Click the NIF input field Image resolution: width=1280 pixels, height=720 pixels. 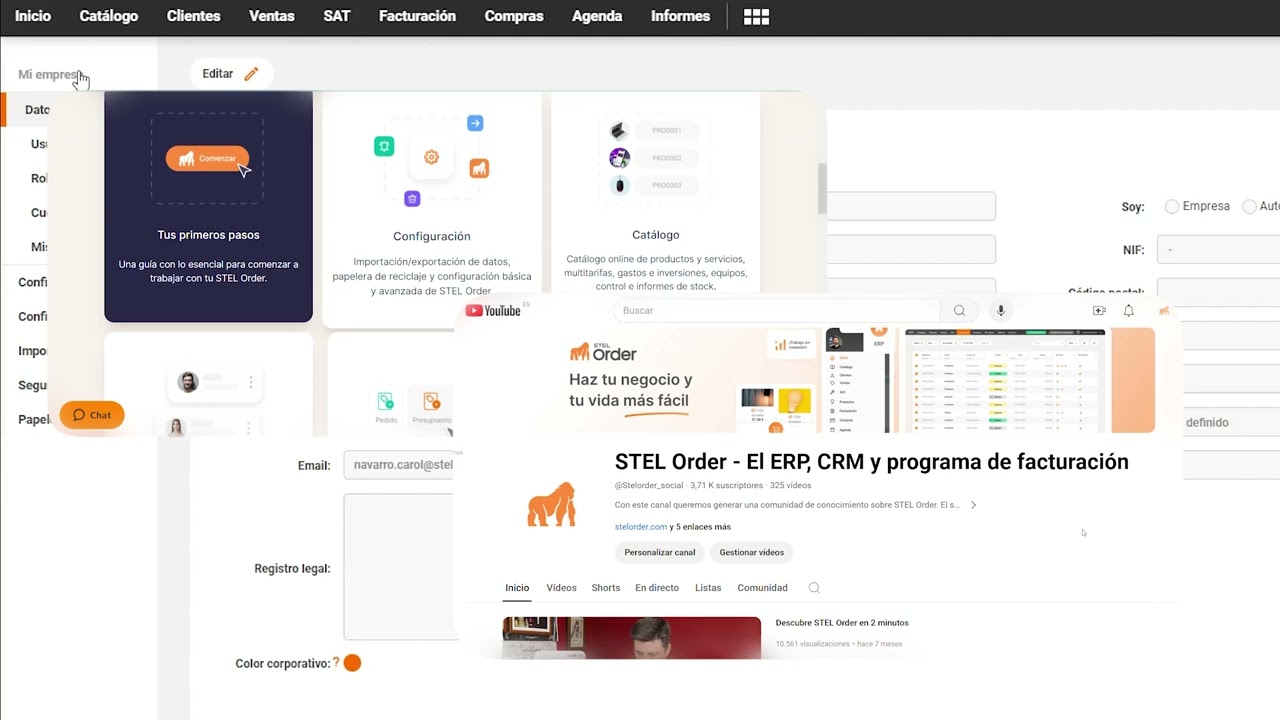click(x=1218, y=249)
